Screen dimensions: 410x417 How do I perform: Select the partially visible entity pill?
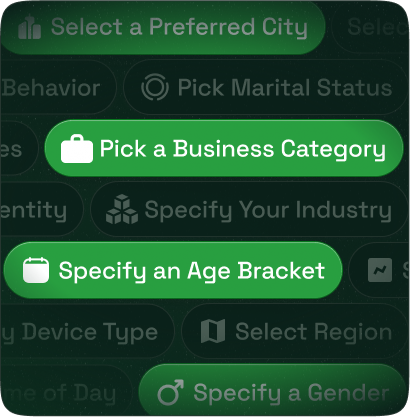click(x=41, y=209)
